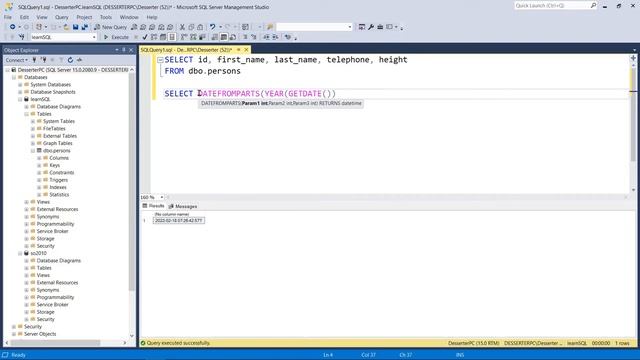The image size is (640, 360).
Task: Collapse the dbo.persons table node
Action: click(x=33, y=151)
